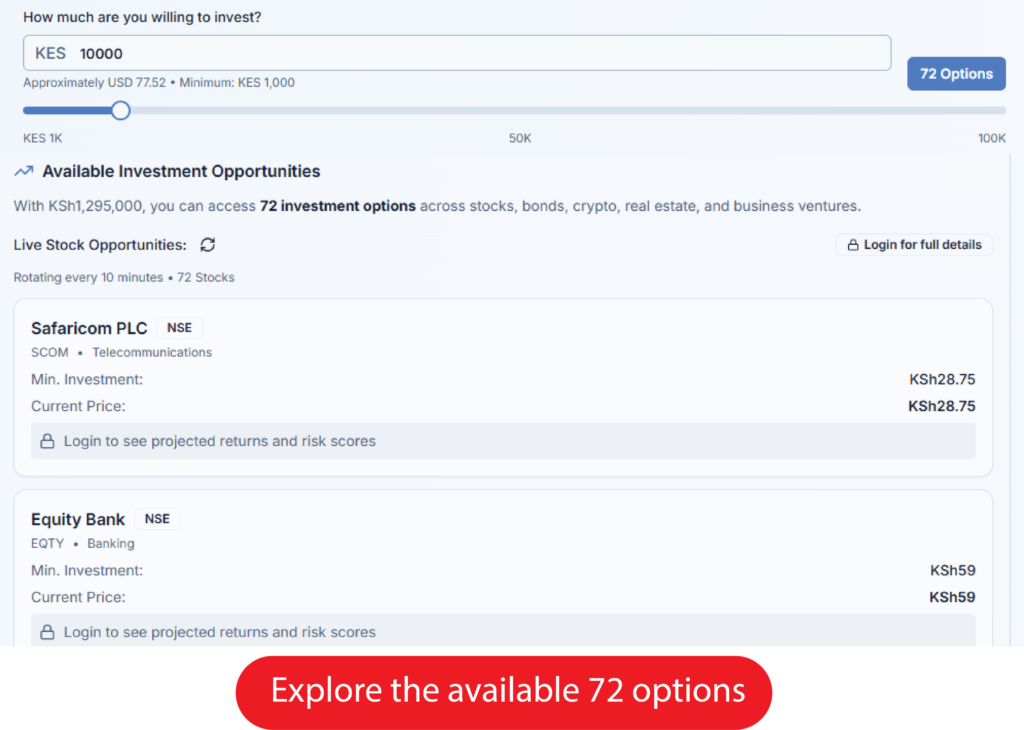Open the Equity Bank stock title
The width and height of the screenshot is (1024, 730).
[78, 519]
